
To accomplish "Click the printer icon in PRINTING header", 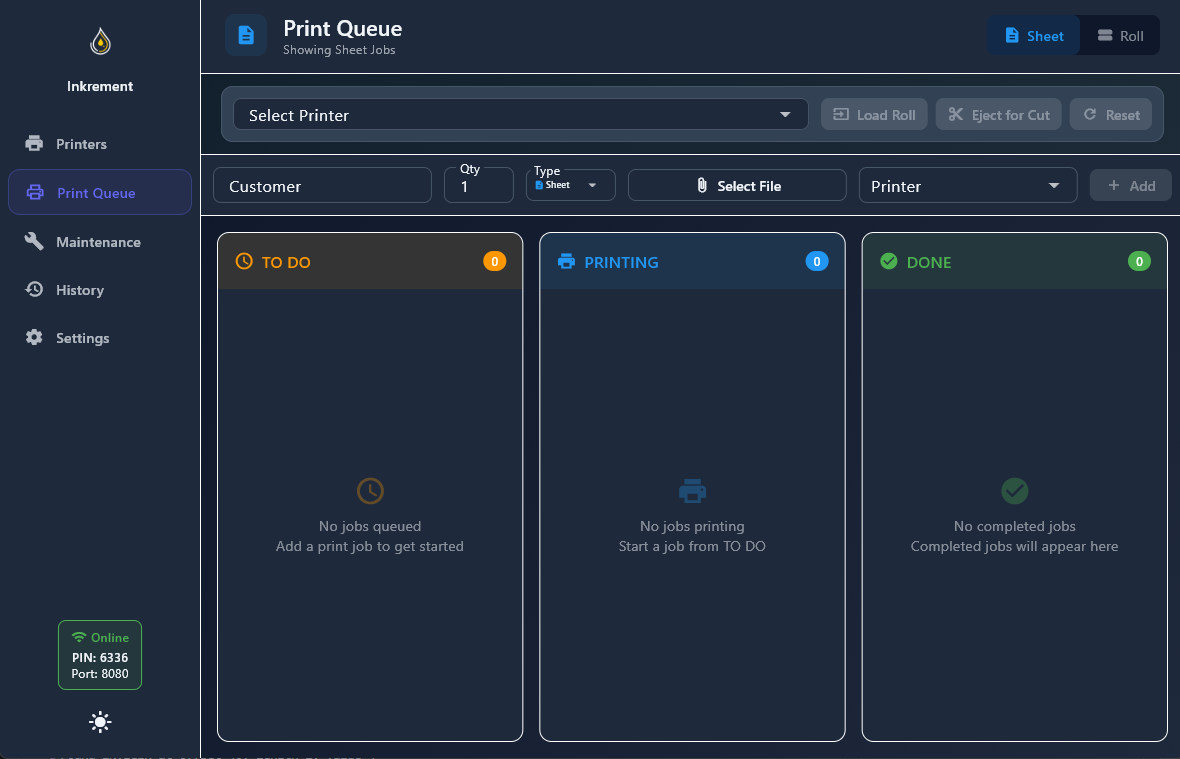I will pyautogui.click(x=566, y=262).
